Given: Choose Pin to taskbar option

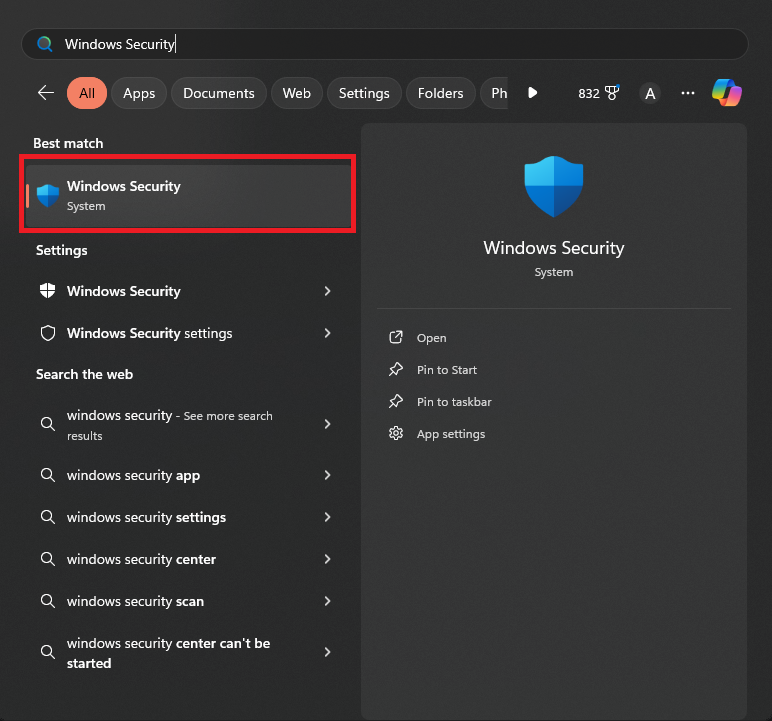Looking at the screenshot, I should pyautogui.click(x=453, y=402).
